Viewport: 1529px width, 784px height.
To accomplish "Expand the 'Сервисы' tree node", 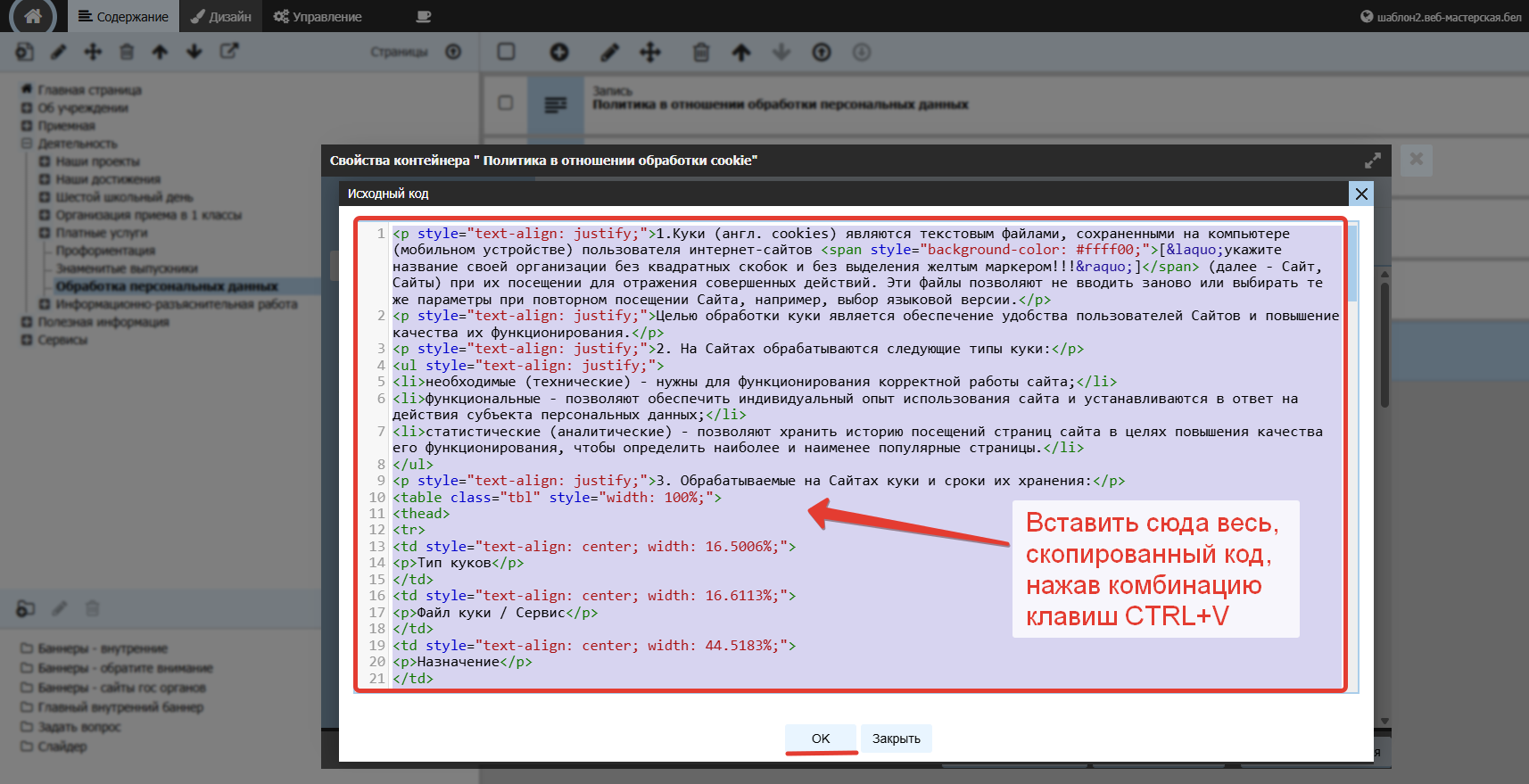I will pos(27,340).
